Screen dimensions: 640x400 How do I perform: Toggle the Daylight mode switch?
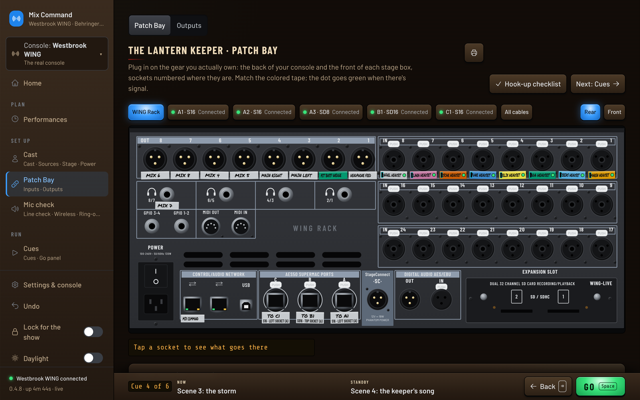tap(93, 358)
